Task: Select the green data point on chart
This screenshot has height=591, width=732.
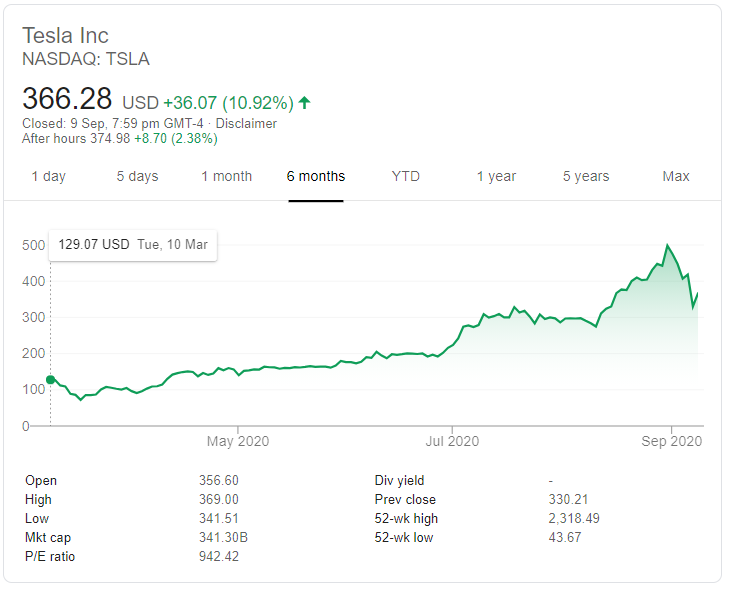Action: pyautogui.click(x=50, y=380)
